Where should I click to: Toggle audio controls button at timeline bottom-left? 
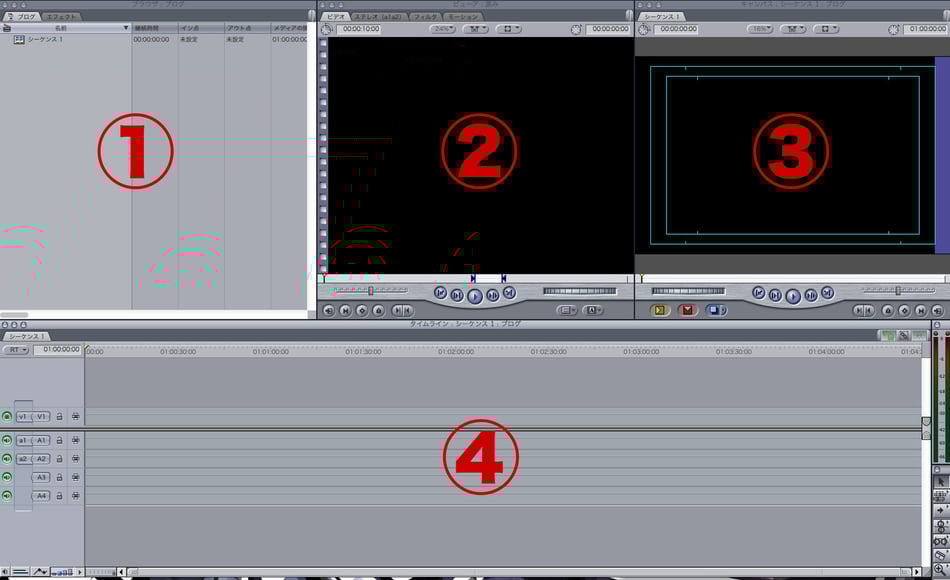[x=5, y=572]
